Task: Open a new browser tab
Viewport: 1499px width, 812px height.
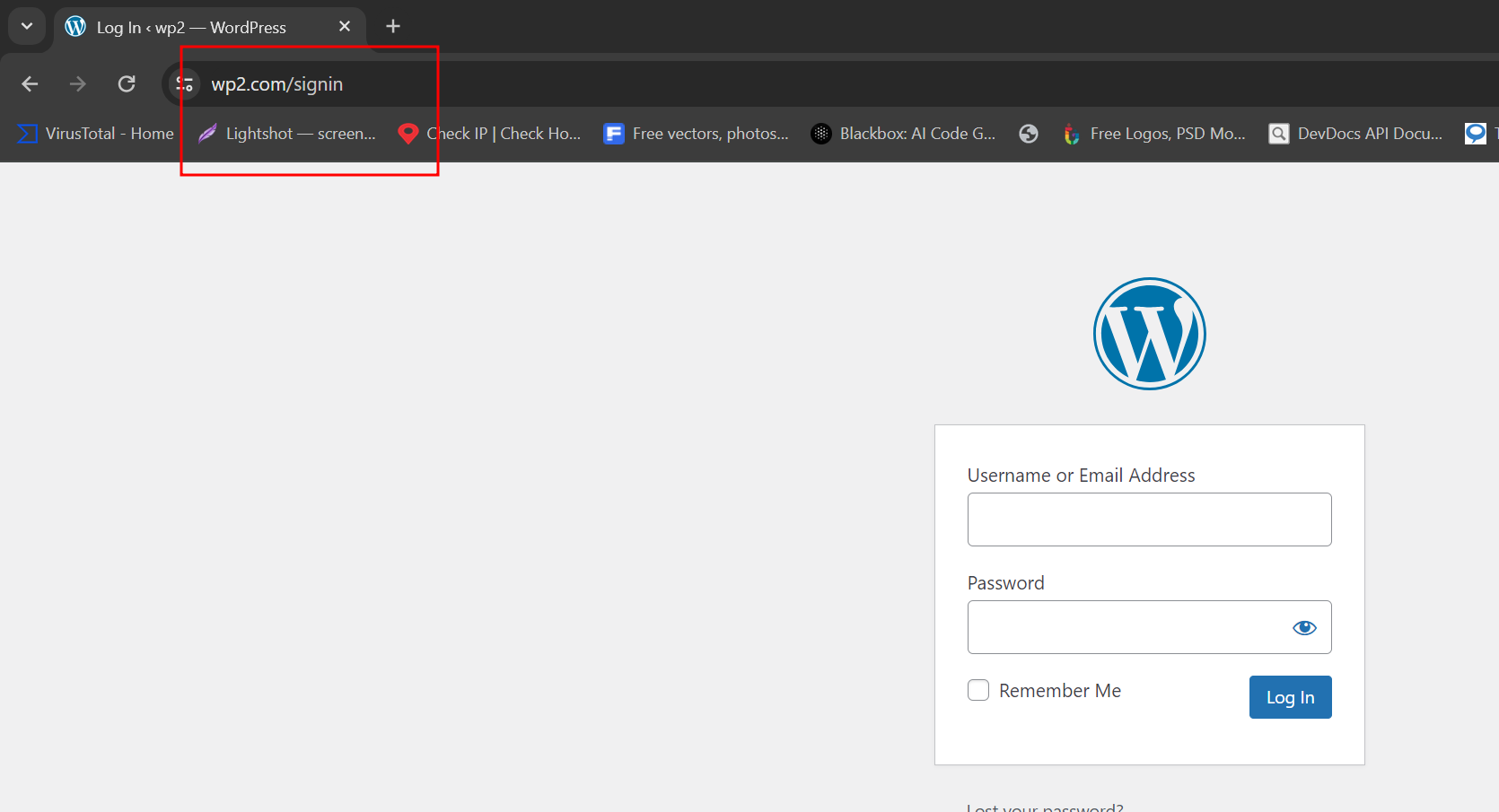Action: (393, 26)
